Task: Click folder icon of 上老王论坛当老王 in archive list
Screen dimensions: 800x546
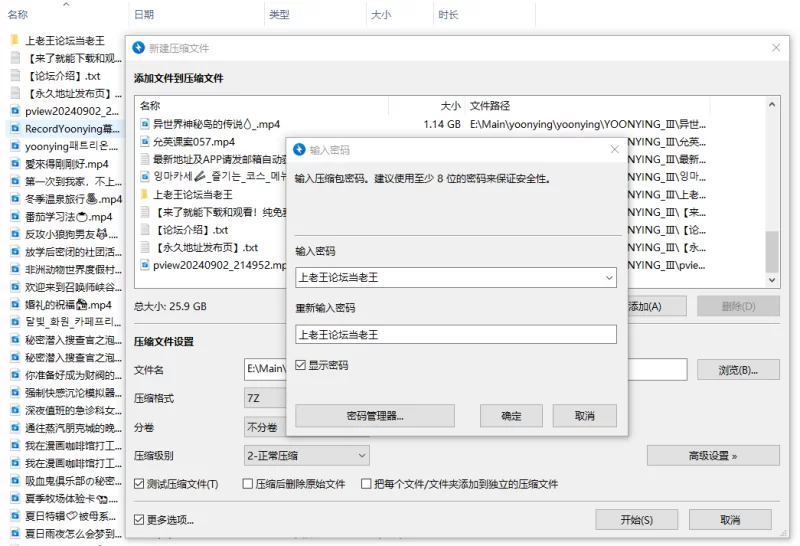Action: click(144, 194)
